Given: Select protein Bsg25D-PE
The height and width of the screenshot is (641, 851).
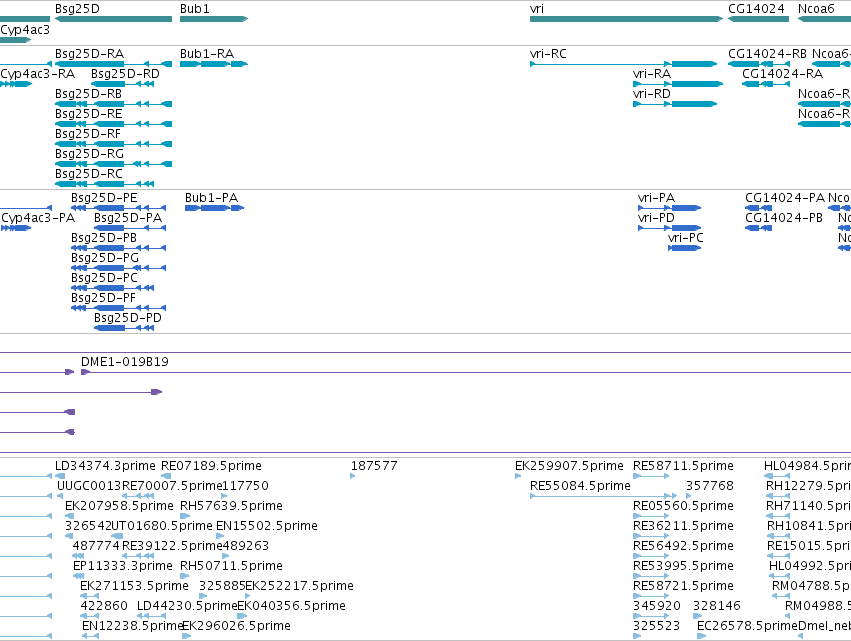Looking at the screenshot, I should coord(118,208).
